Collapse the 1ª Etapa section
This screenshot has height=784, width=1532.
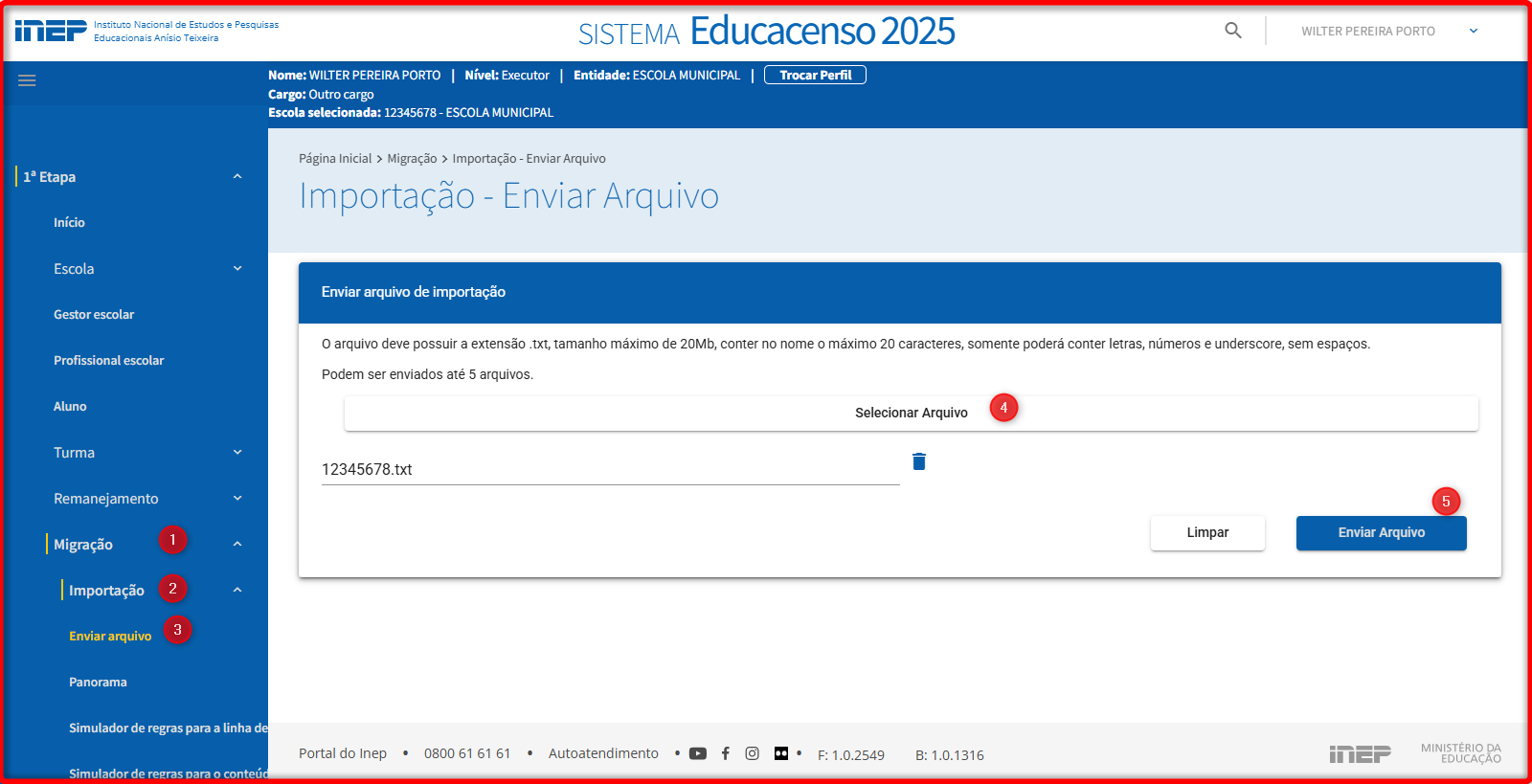pyautogui.click(x=237, y=176)
